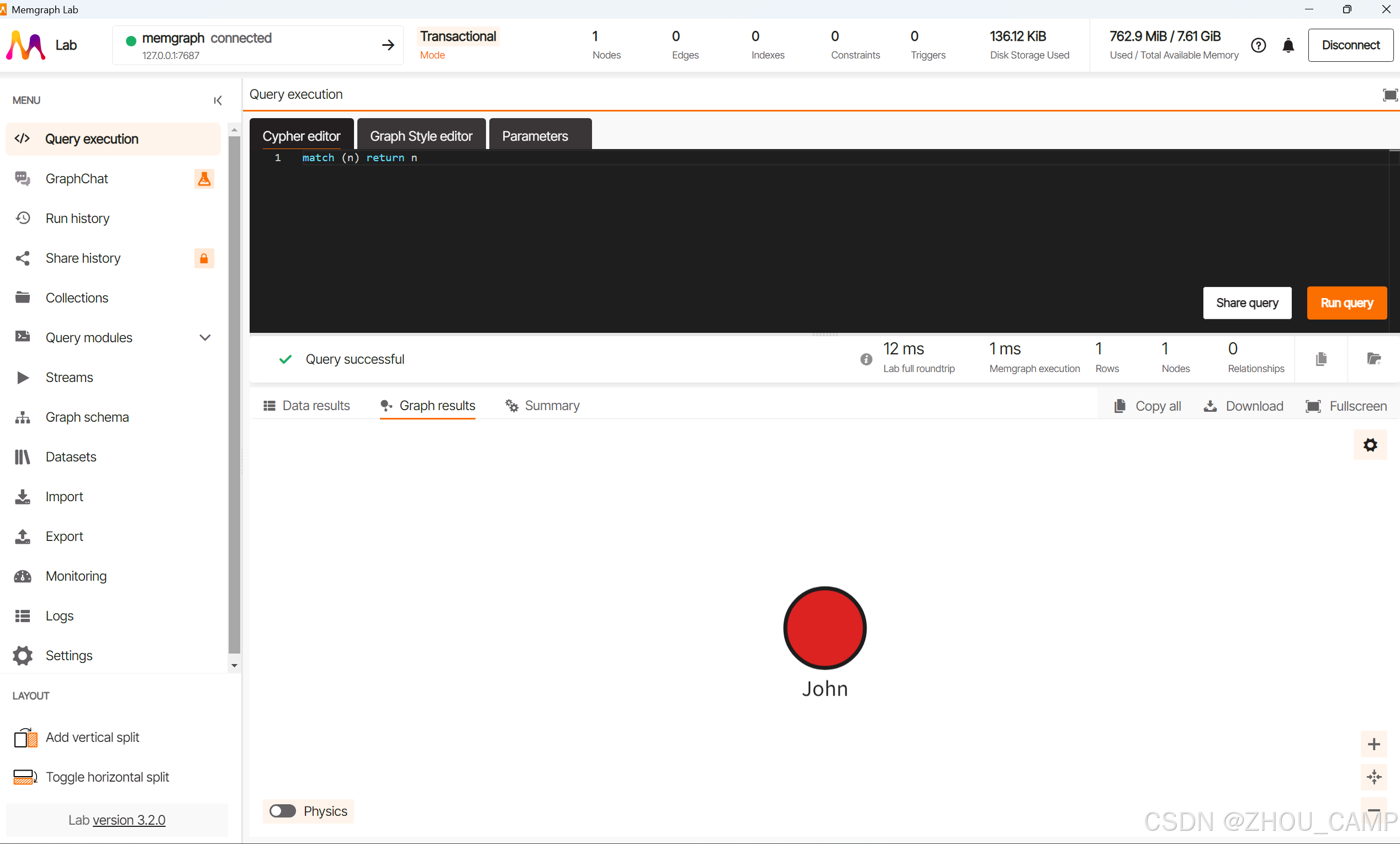The width and height of the screenshot is (1400, 844).
Task: Open the notifications bell icon
Action: 1288,45
